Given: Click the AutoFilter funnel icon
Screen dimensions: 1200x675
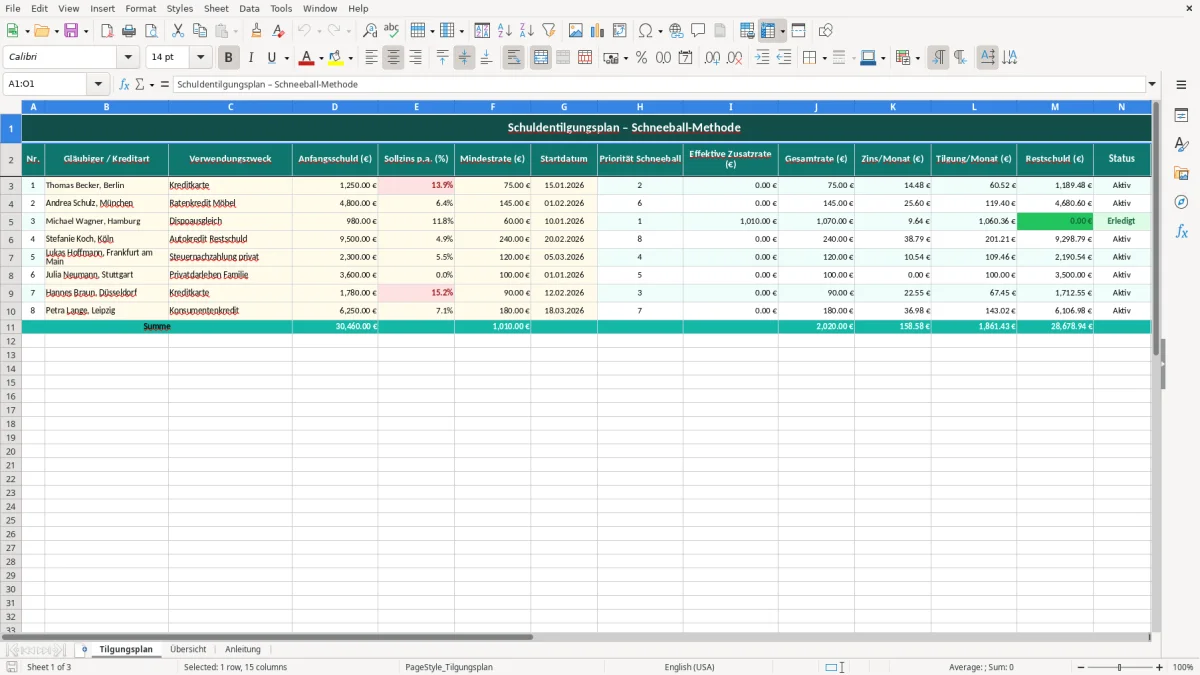Looking at the screenshot, I should tap(548, 31).
